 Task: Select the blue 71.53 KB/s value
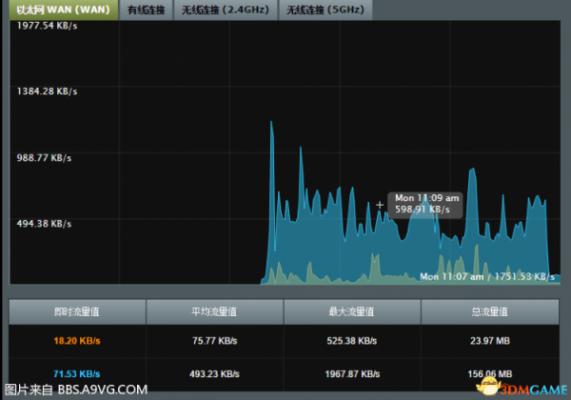[x=77, y=374]
